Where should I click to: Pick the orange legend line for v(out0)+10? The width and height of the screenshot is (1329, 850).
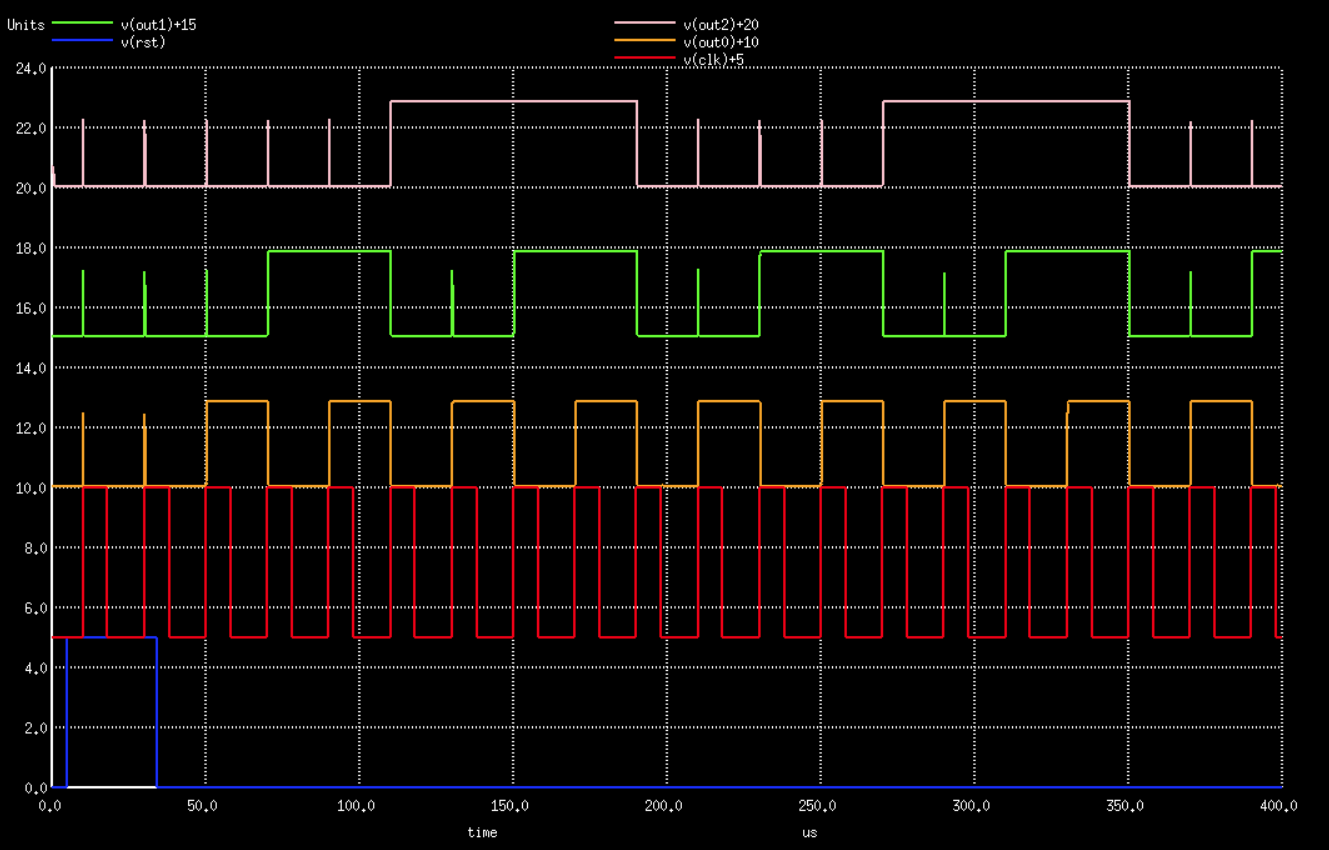644,42
